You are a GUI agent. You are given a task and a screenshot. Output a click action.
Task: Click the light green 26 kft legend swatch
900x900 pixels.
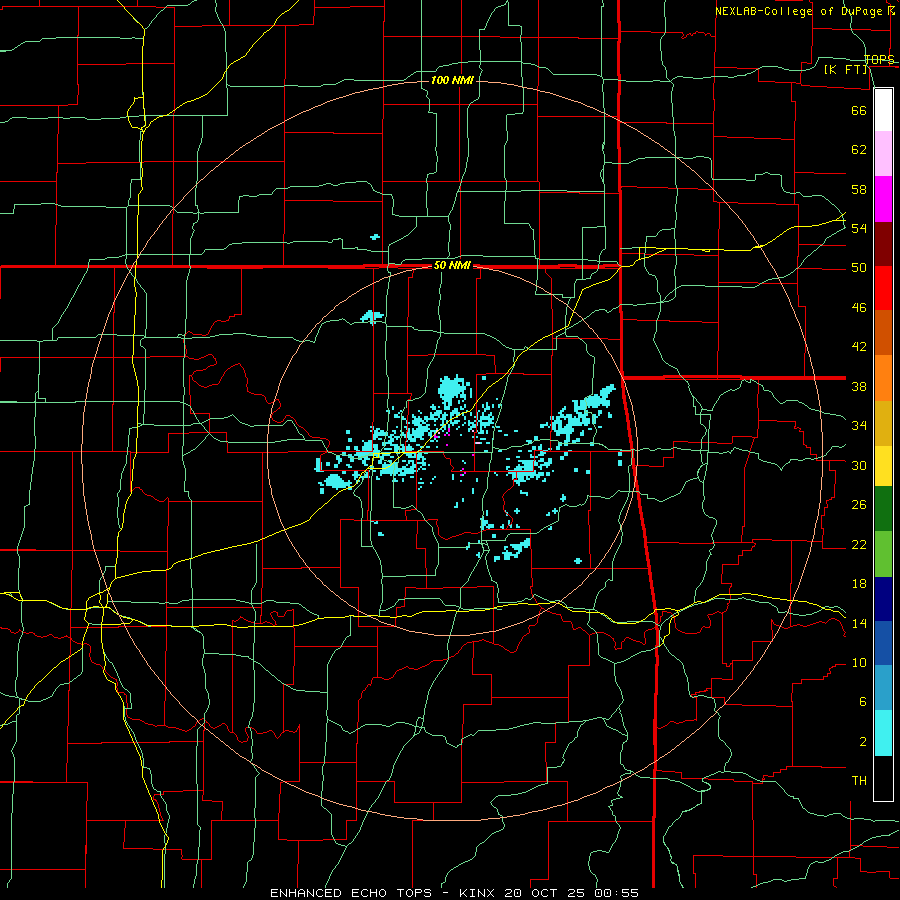coord(883,554)
